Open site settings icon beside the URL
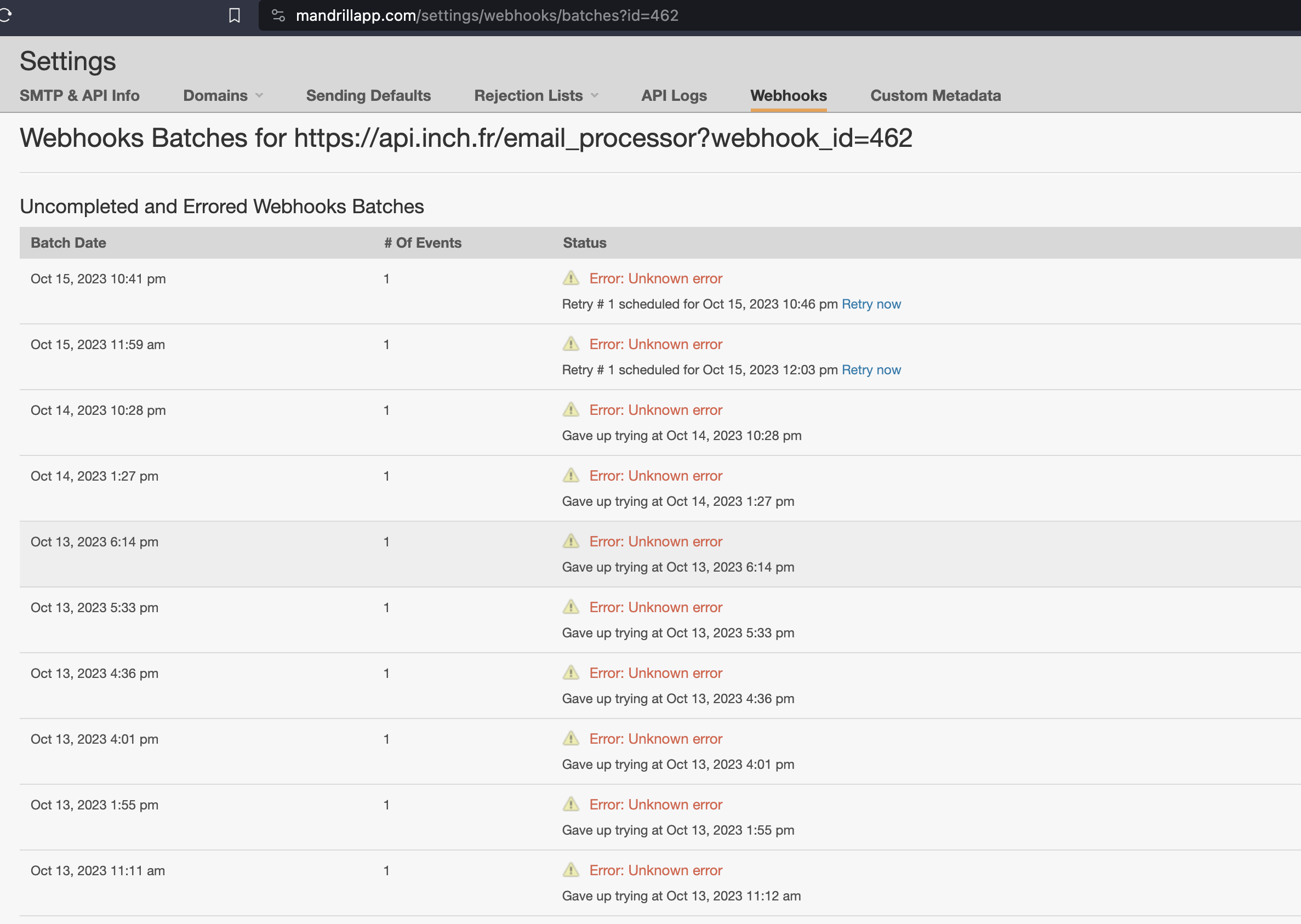Image resolution: width=1301 pixels, height=924 pixels. (278, 15)
